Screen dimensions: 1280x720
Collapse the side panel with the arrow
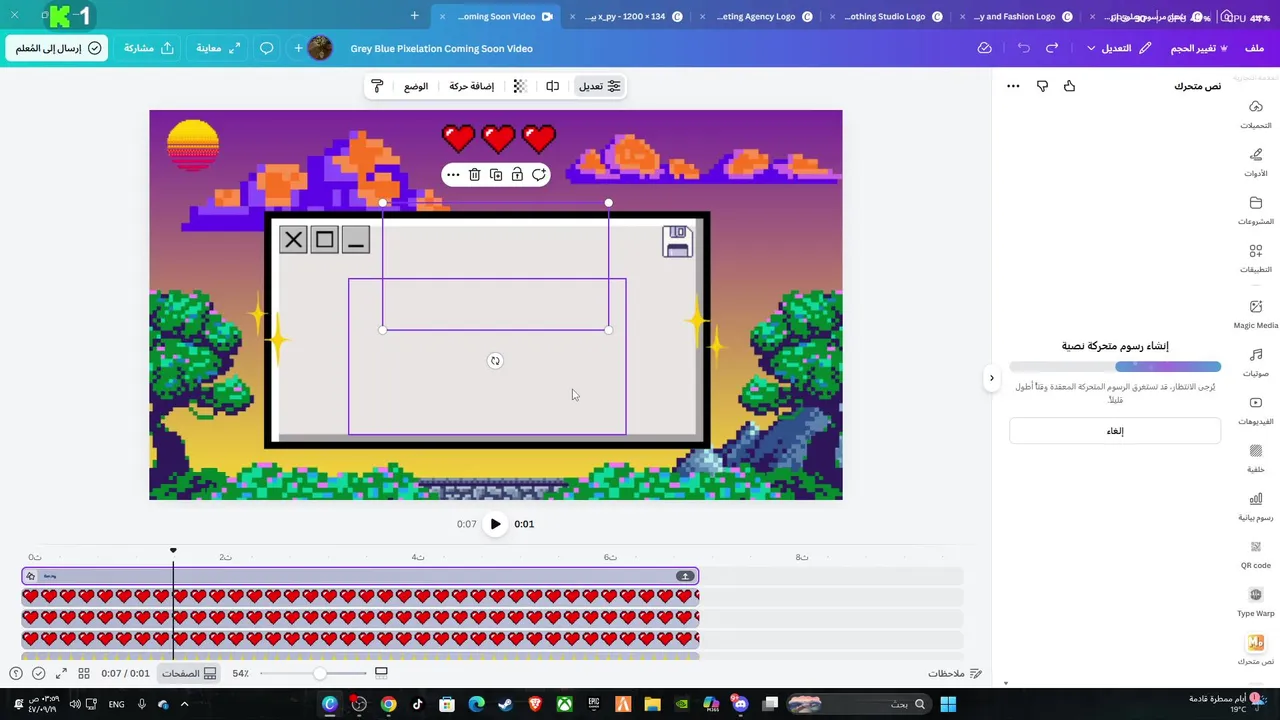991,378
